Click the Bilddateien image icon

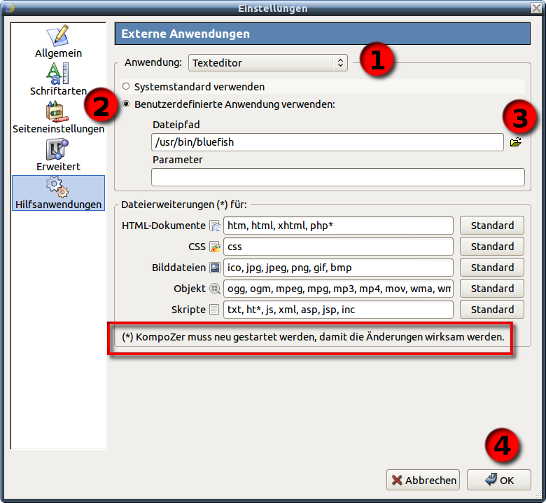click(x=214, y=268)
